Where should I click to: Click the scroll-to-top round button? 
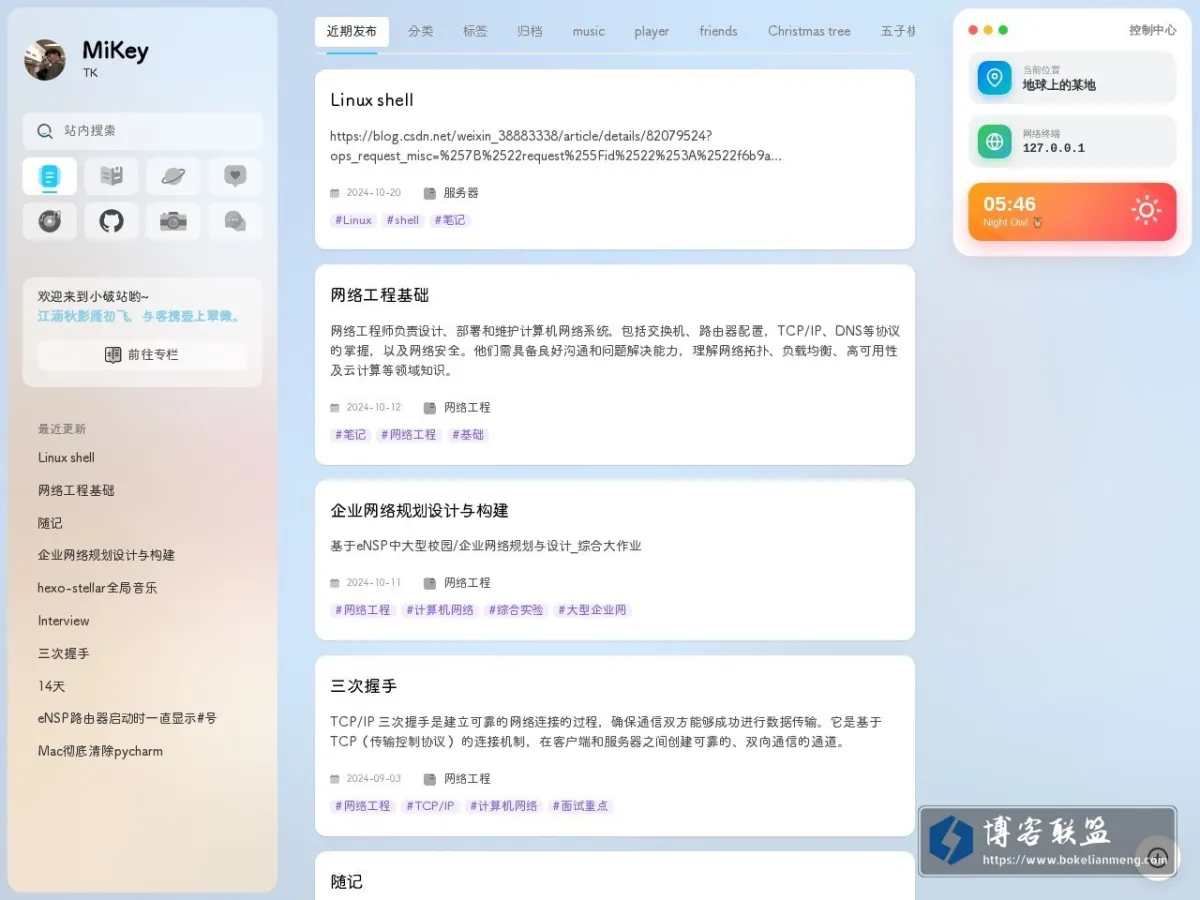click(x=1158, y=857)
